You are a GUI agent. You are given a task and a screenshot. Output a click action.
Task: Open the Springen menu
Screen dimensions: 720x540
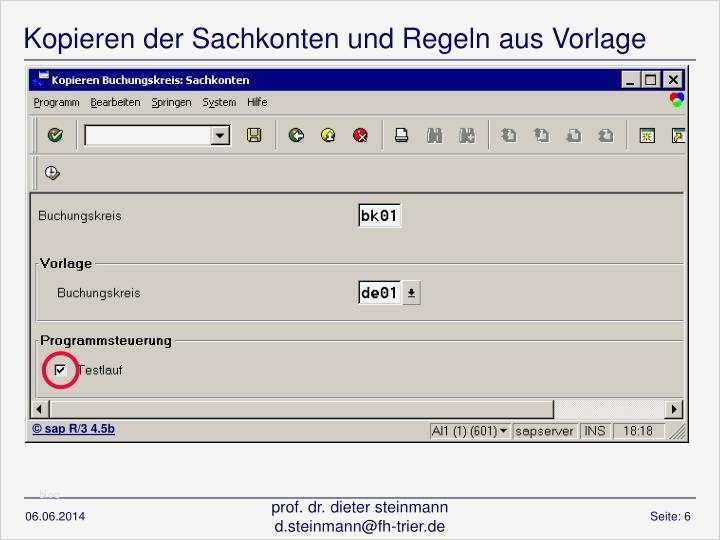click(171, 102)
